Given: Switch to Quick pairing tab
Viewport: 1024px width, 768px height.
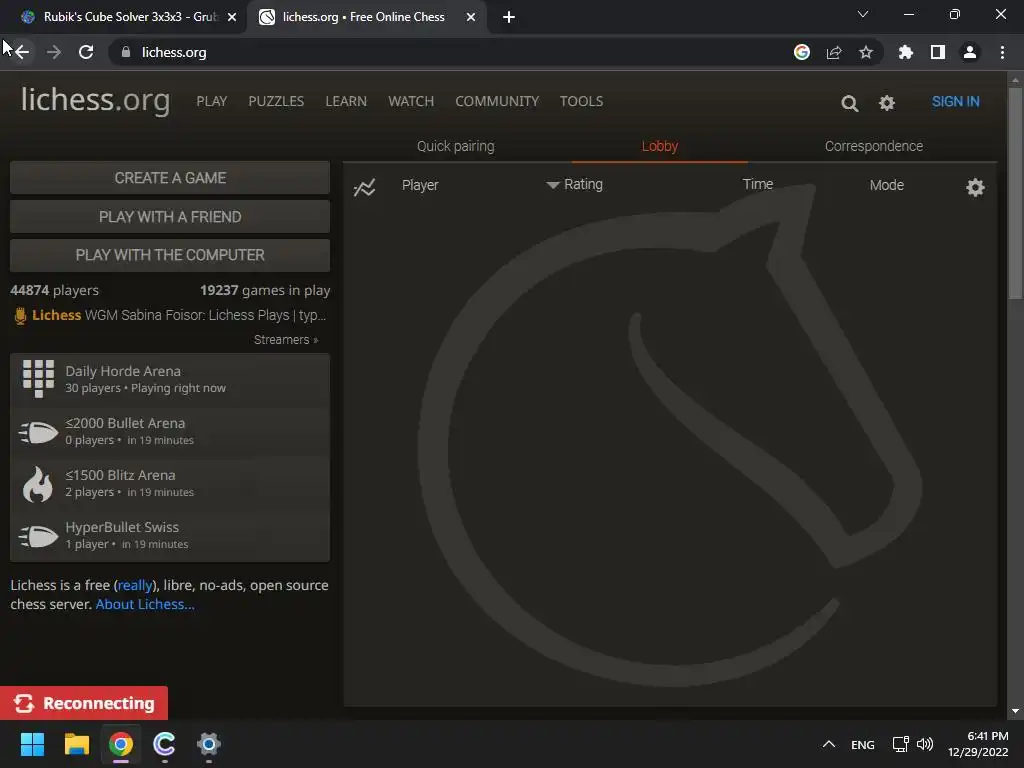Looking at the screenshot, I should [456, 146].
